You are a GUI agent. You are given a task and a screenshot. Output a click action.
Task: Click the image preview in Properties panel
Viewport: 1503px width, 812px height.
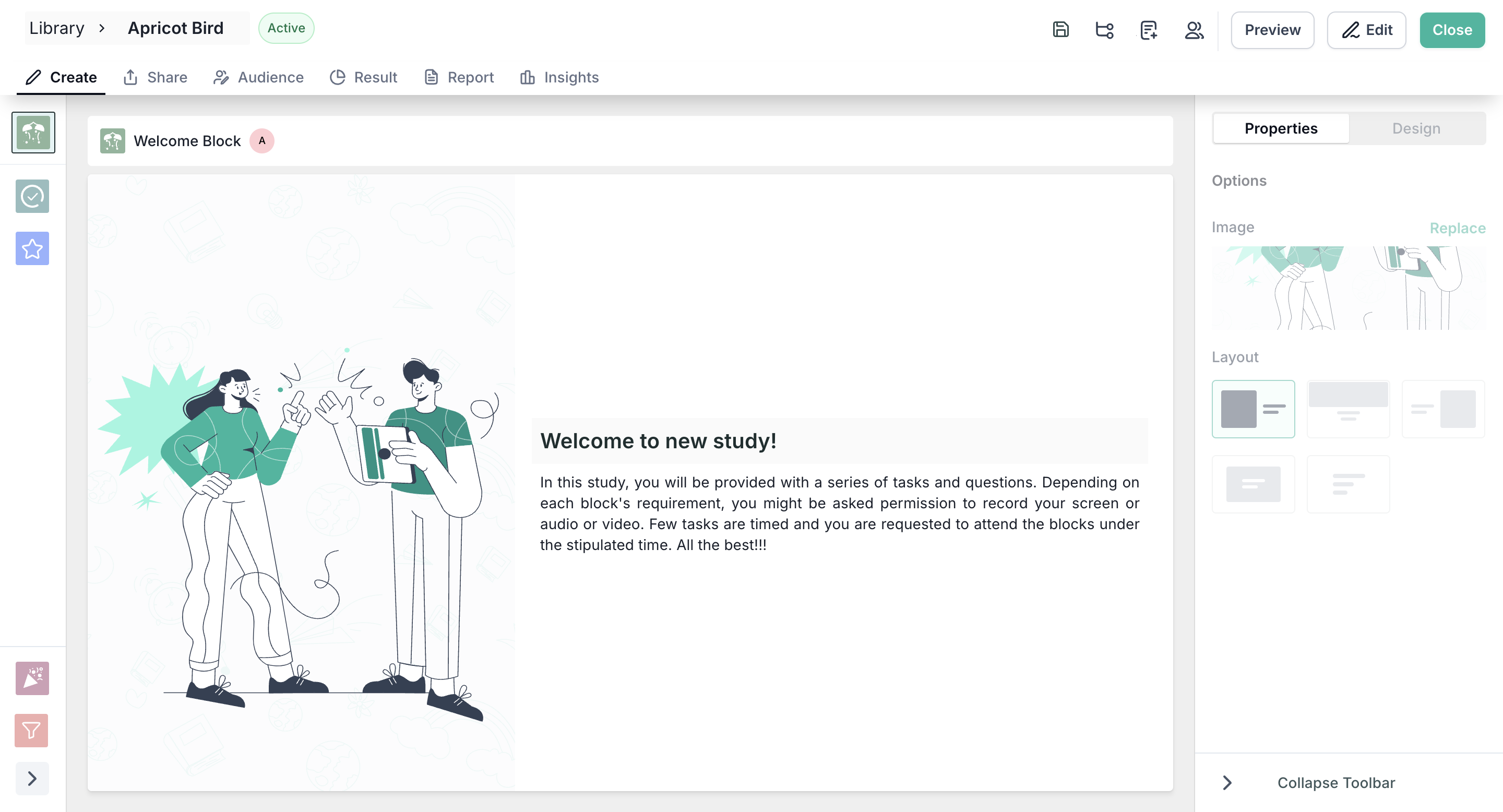pyautogui.click(x=1349, y=288)
